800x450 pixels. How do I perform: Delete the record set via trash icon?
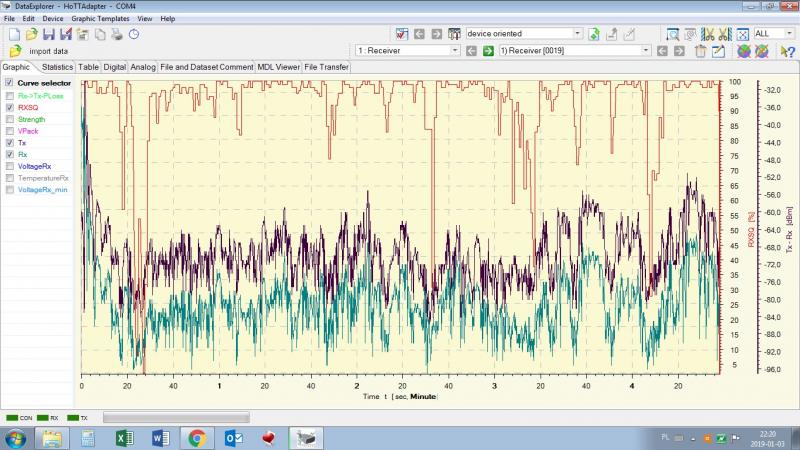(x=701, y=50)
